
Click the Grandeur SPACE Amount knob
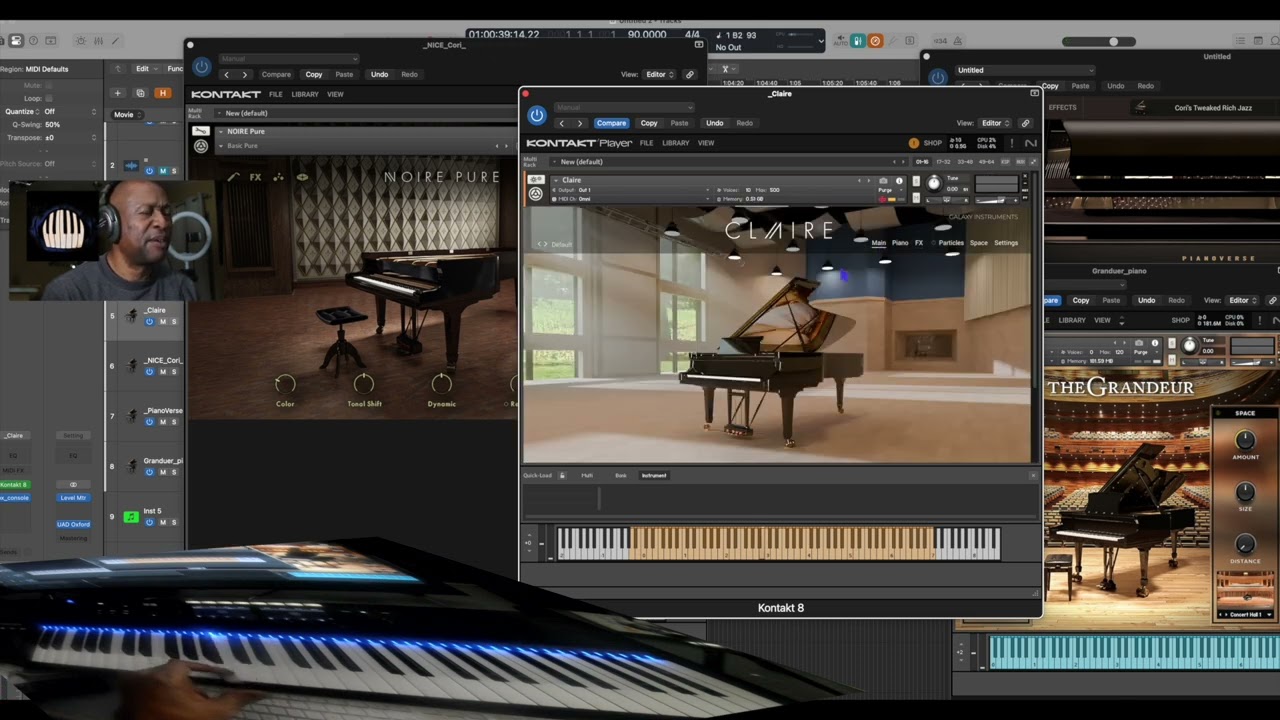tap(1245, 439)
